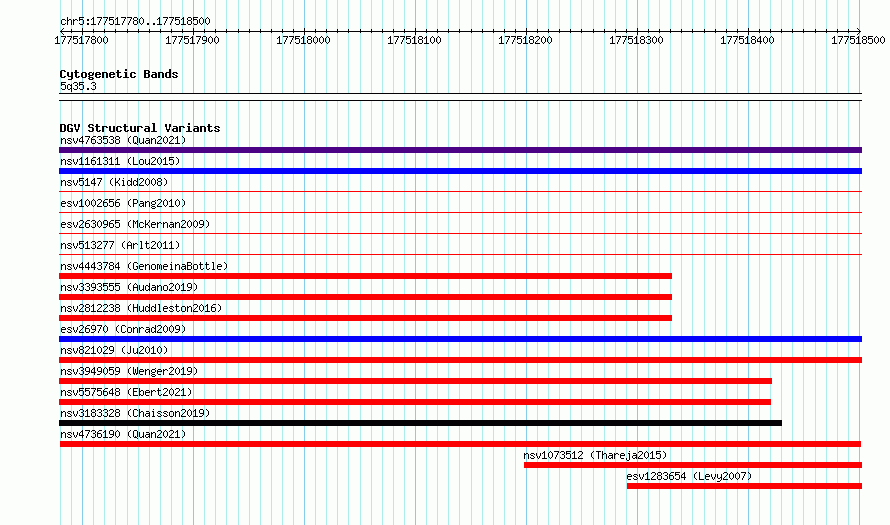The height and width of the screenshot is (525, 890).
Task: Click ruler position 177517900
Action: click(x=192, y=40)
